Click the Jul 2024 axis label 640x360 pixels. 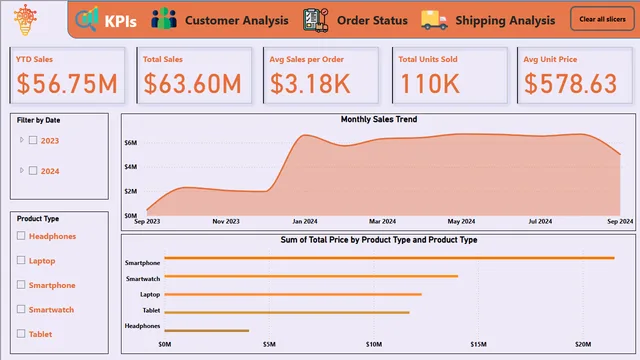[540, 221]
